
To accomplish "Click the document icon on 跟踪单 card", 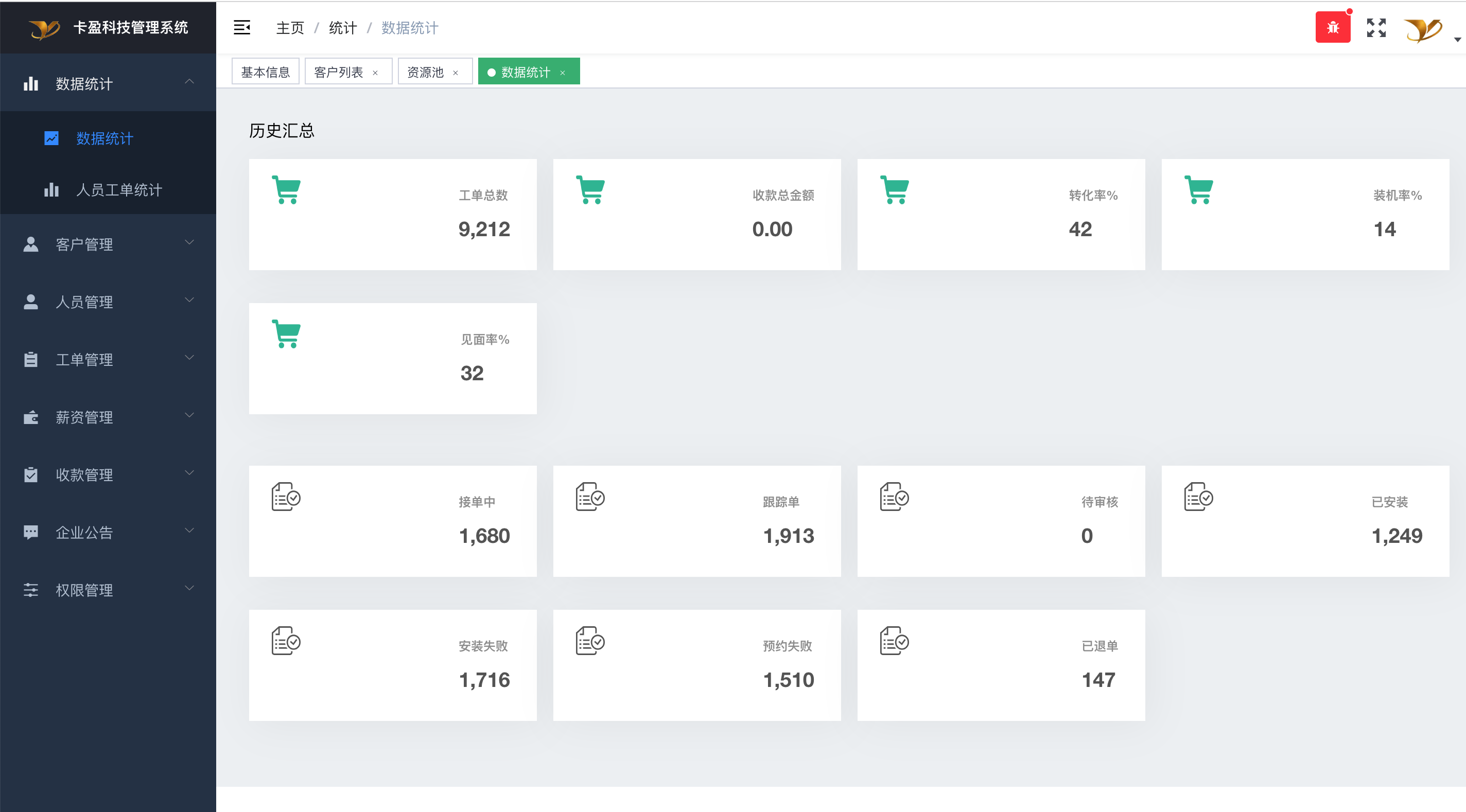I will pyautogui.click(x=589, y=496).
